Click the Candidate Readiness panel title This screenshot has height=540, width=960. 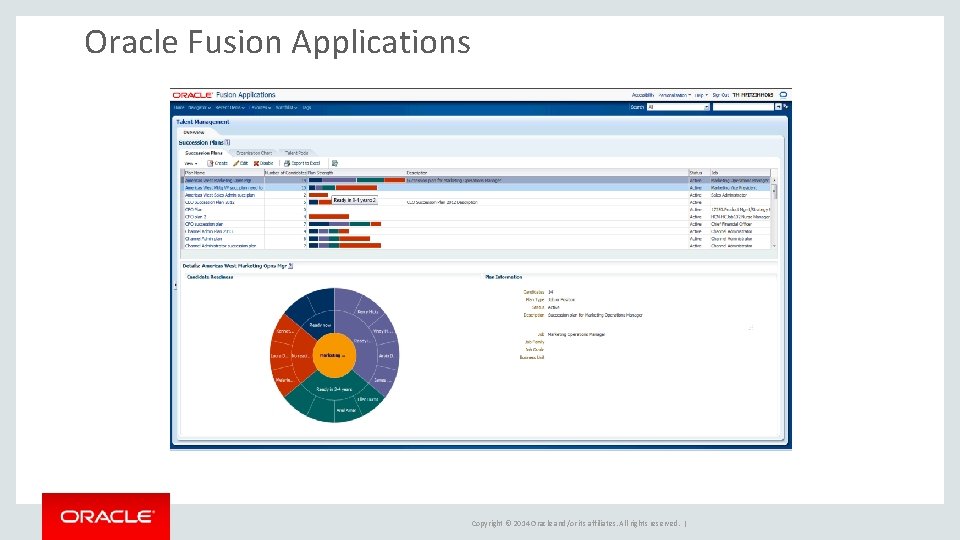(x=210, y=277)
